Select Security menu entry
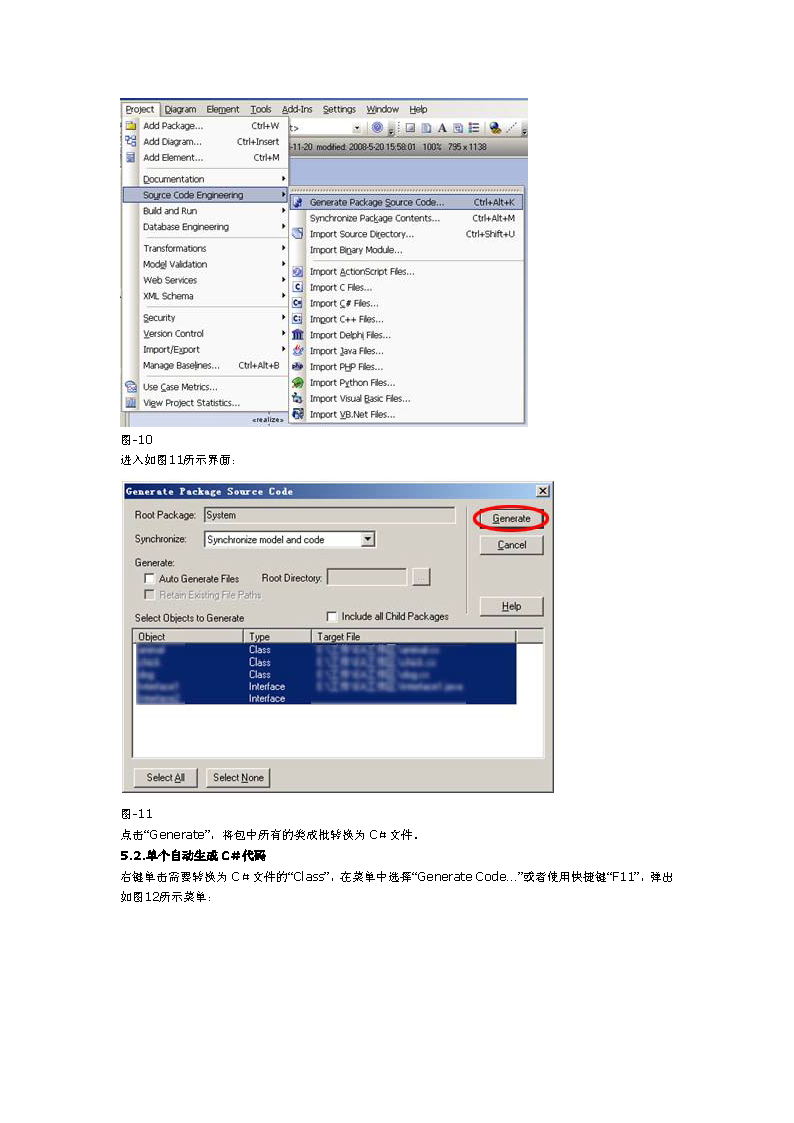Viewport: 794px width, 1123px height. tap(205, 318)
